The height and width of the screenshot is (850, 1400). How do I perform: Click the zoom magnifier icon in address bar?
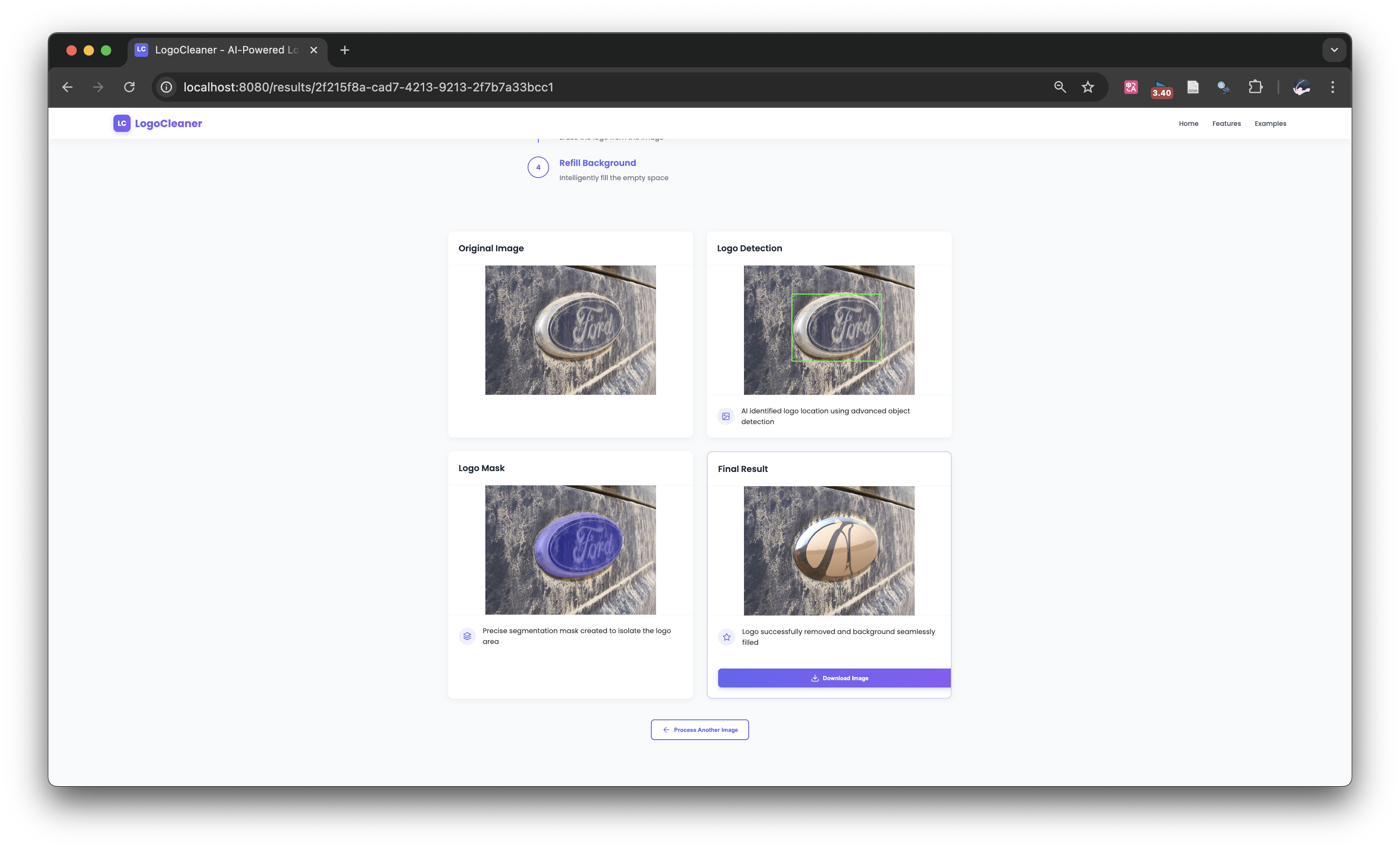(x=1059, y=87)
